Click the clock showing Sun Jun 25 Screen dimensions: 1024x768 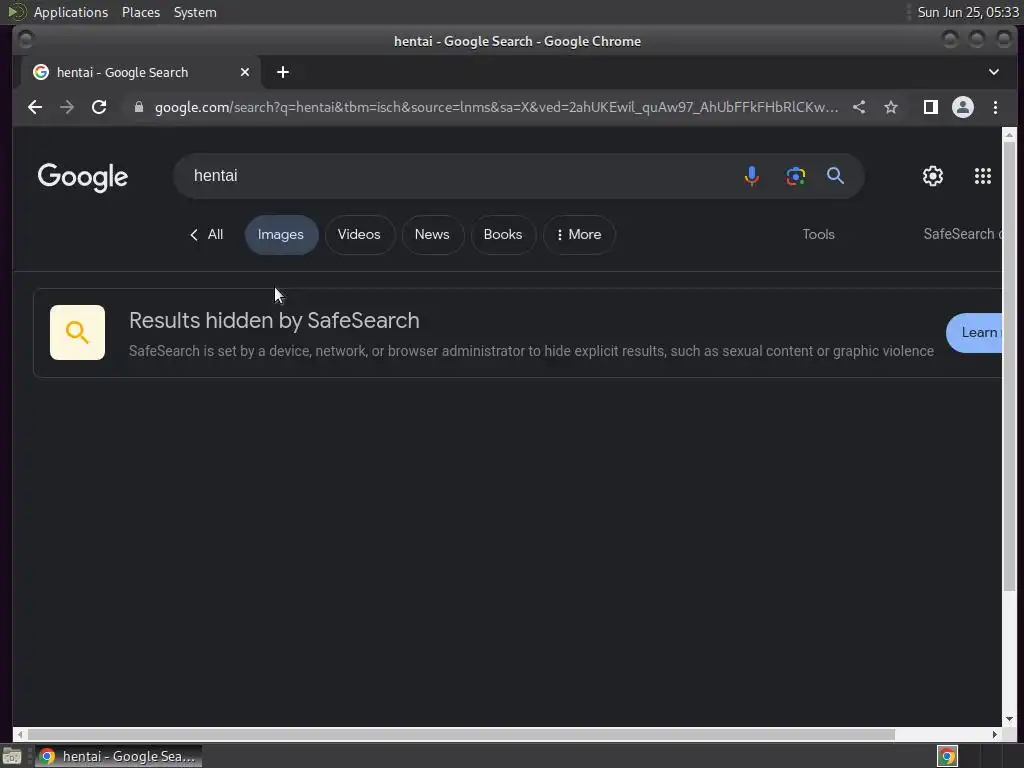pyautogui.click(x=968, y=12)
